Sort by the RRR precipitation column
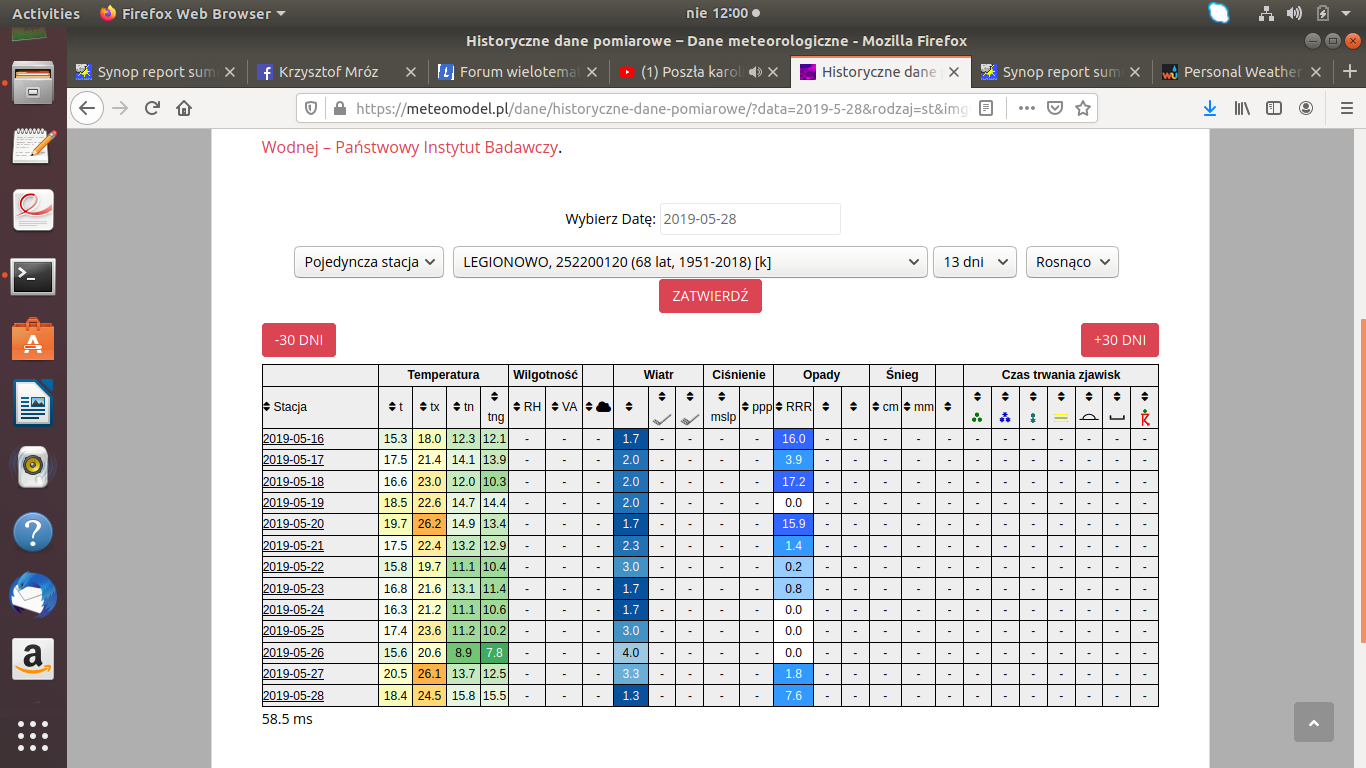The height and width of the screenshot is (768, 1366). pyautogui.click(x=793, y=407)
